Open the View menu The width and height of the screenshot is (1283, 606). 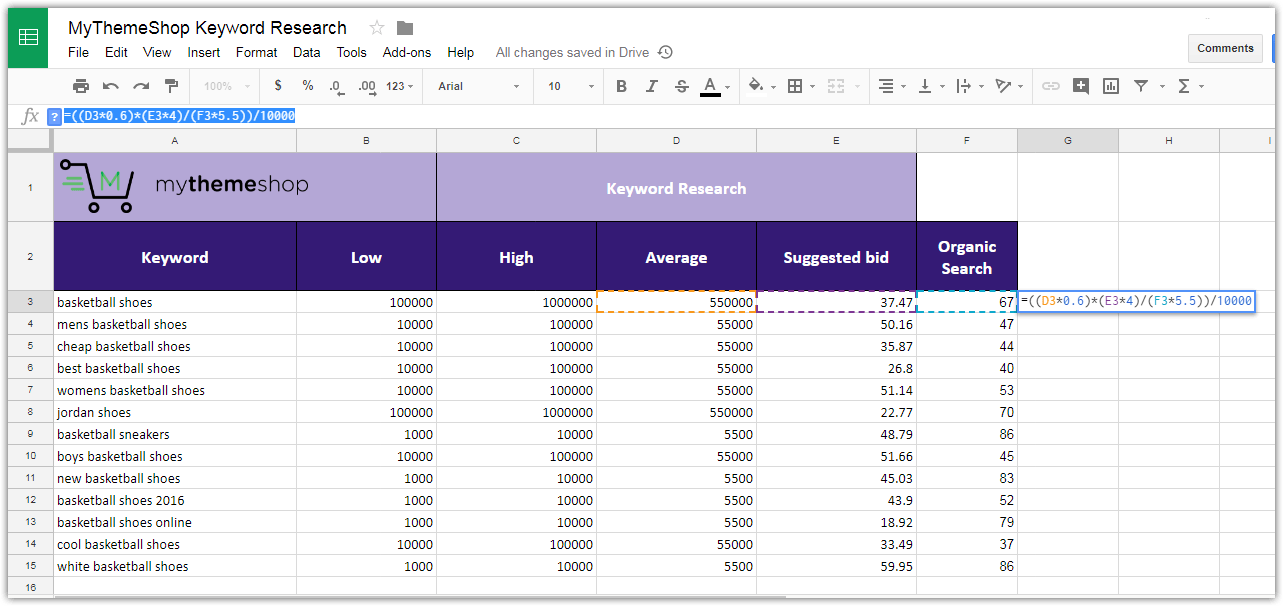[157, 52]
